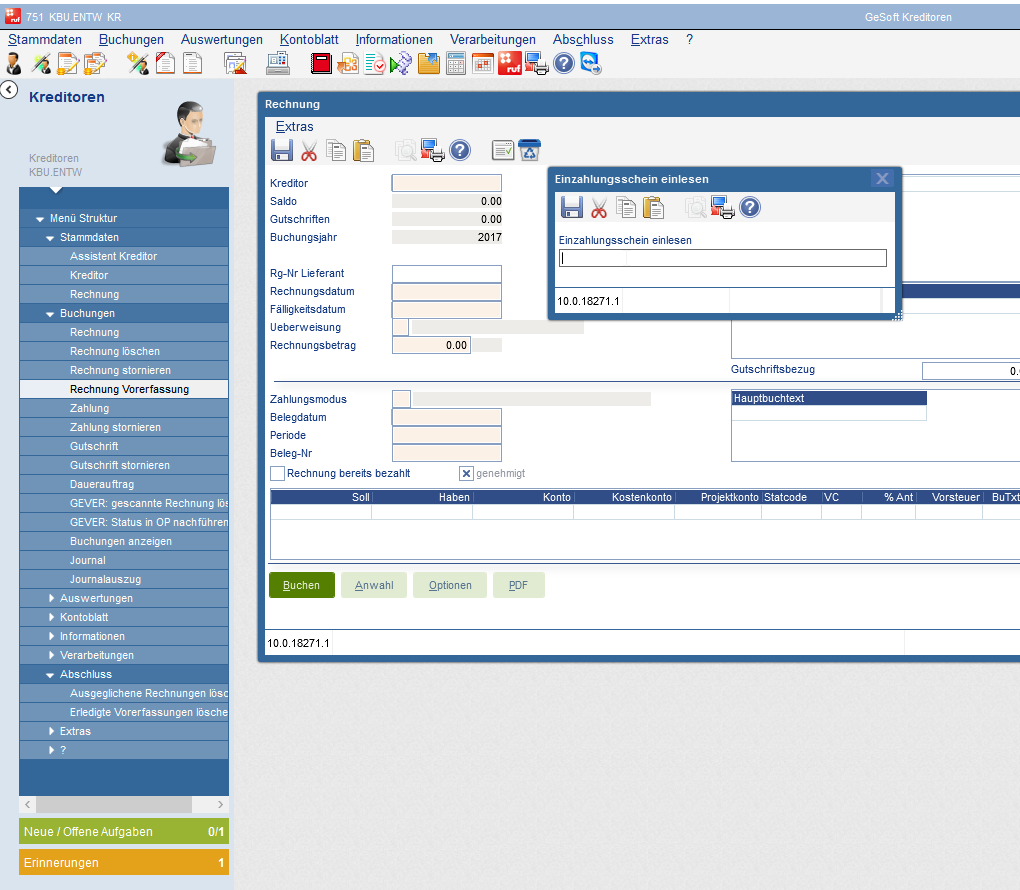Collapse the Menü Struktur tree node

click(40, 219)
